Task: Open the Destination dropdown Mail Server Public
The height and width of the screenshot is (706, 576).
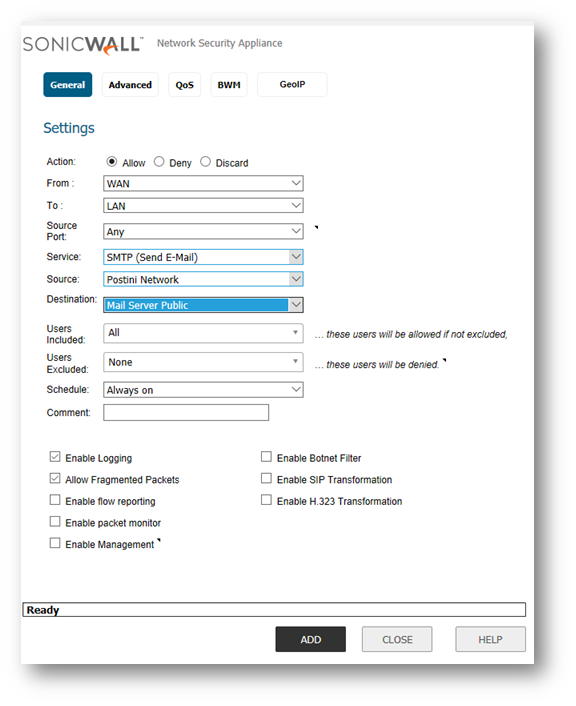Action: tap(203, 305)
